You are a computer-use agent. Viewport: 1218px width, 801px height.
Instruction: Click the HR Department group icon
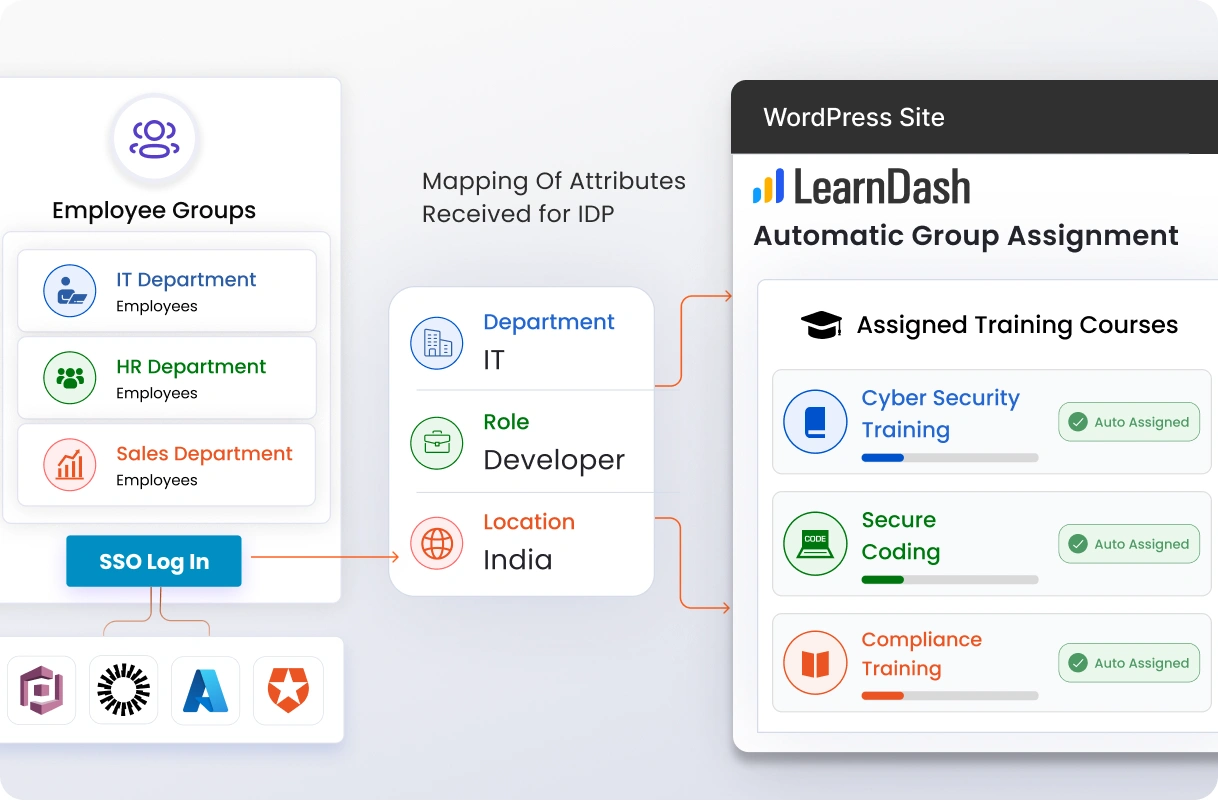coord(70,378)
